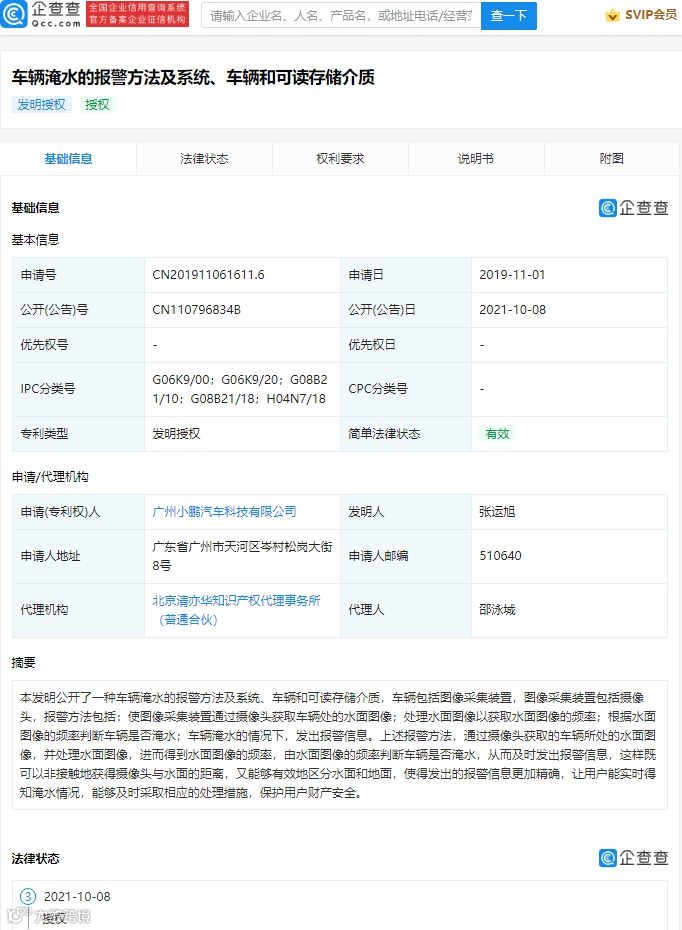The height and width of the screenshot is (930, 682).
Task: Click the SVIP会员 crown icon
Action: coord(612,15)
